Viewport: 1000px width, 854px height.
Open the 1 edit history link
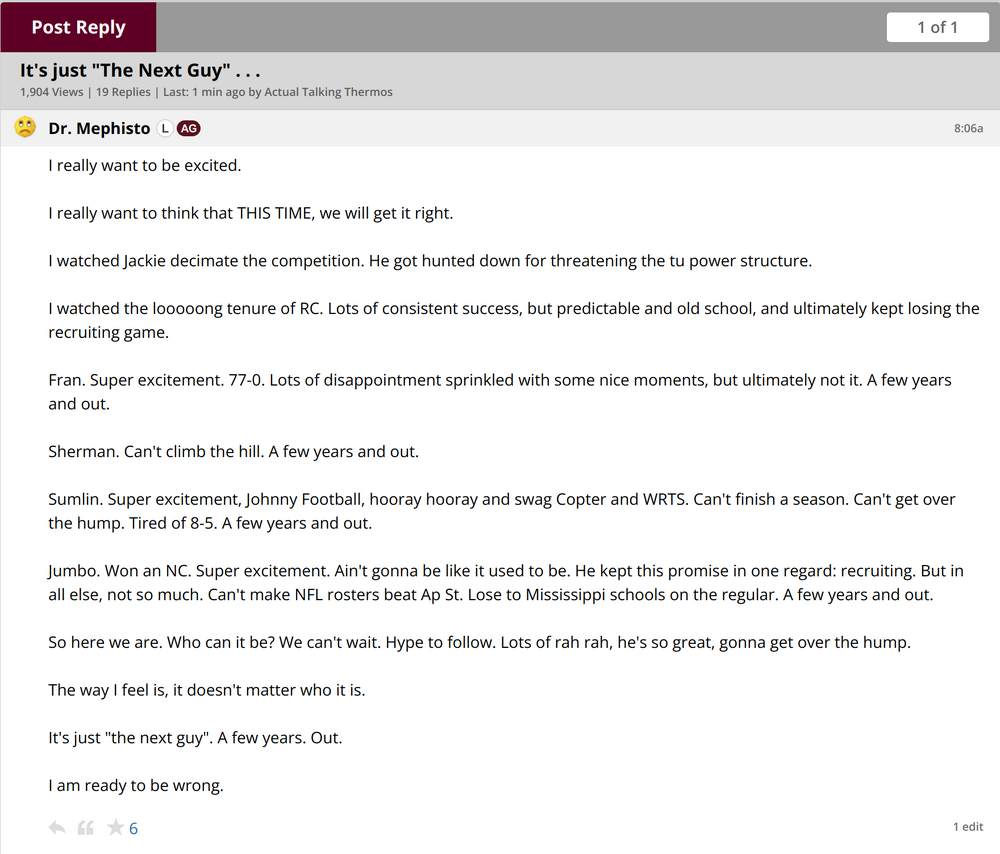[967, 827]
